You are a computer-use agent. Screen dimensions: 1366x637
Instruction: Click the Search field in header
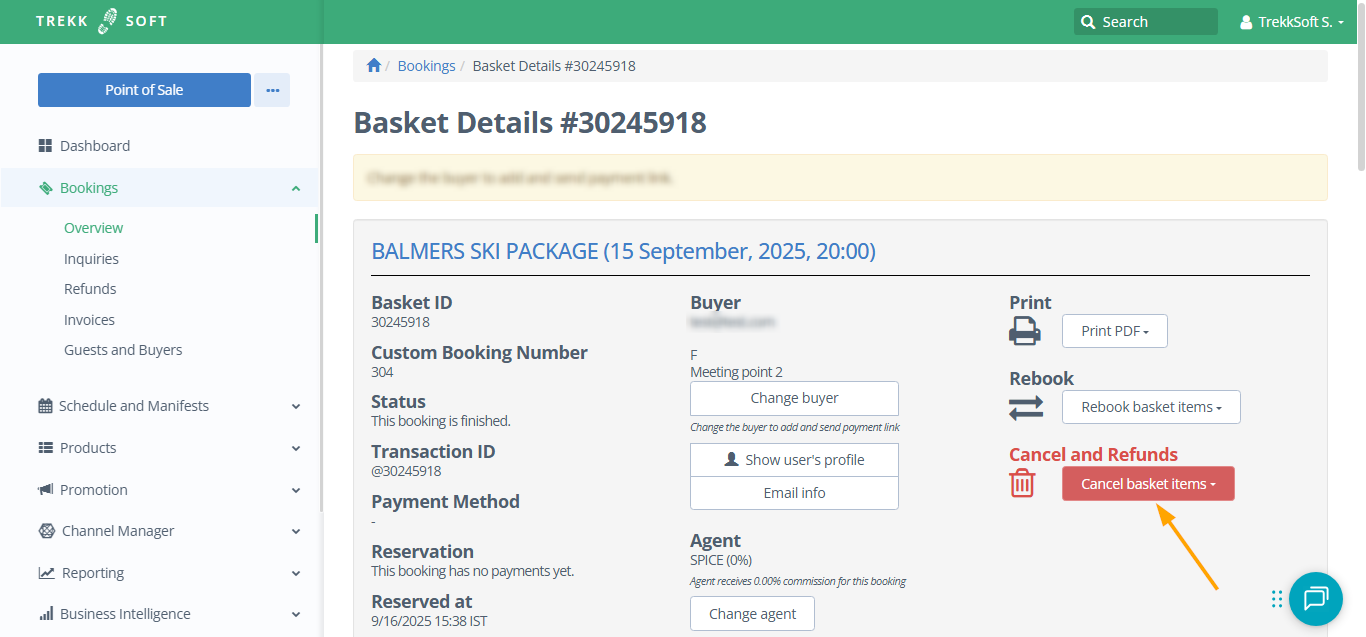(x=1145, y=22)
